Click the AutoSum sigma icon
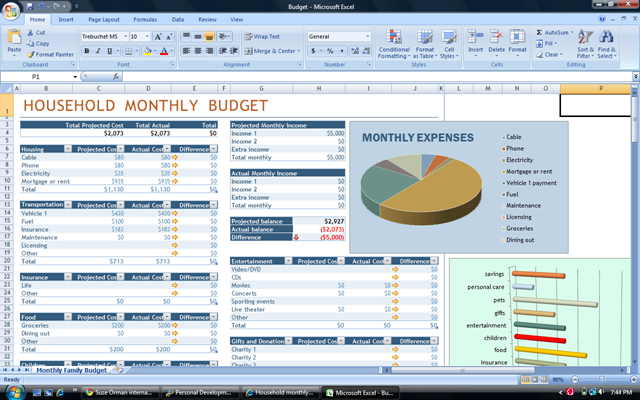This screenshot has width=640, height=400. point(539,32)
